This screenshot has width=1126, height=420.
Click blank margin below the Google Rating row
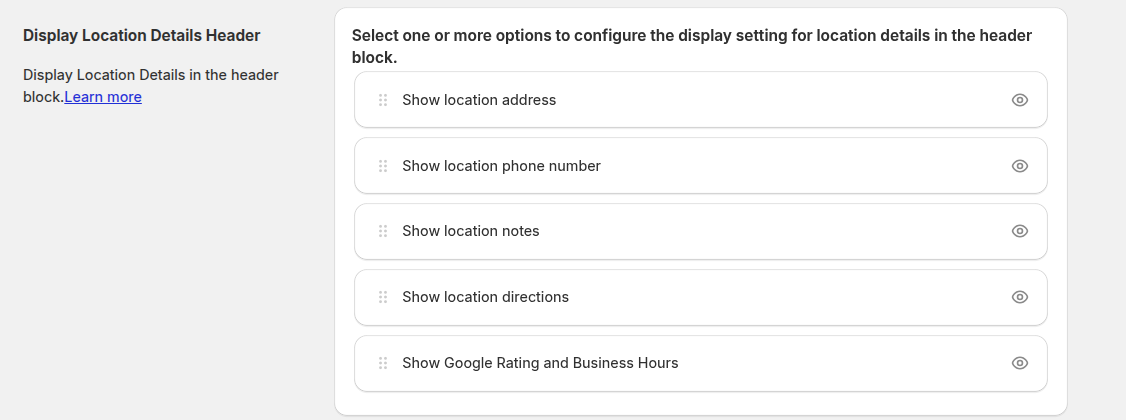[700, 403]
